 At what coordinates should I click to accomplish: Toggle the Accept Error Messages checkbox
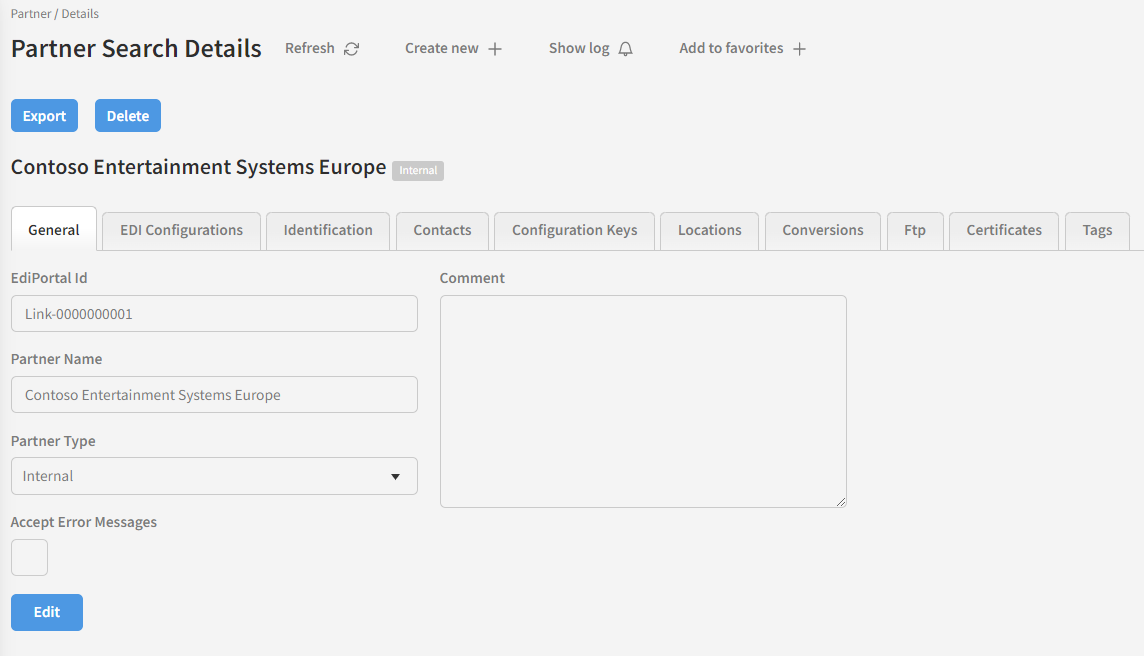point(29,558)
